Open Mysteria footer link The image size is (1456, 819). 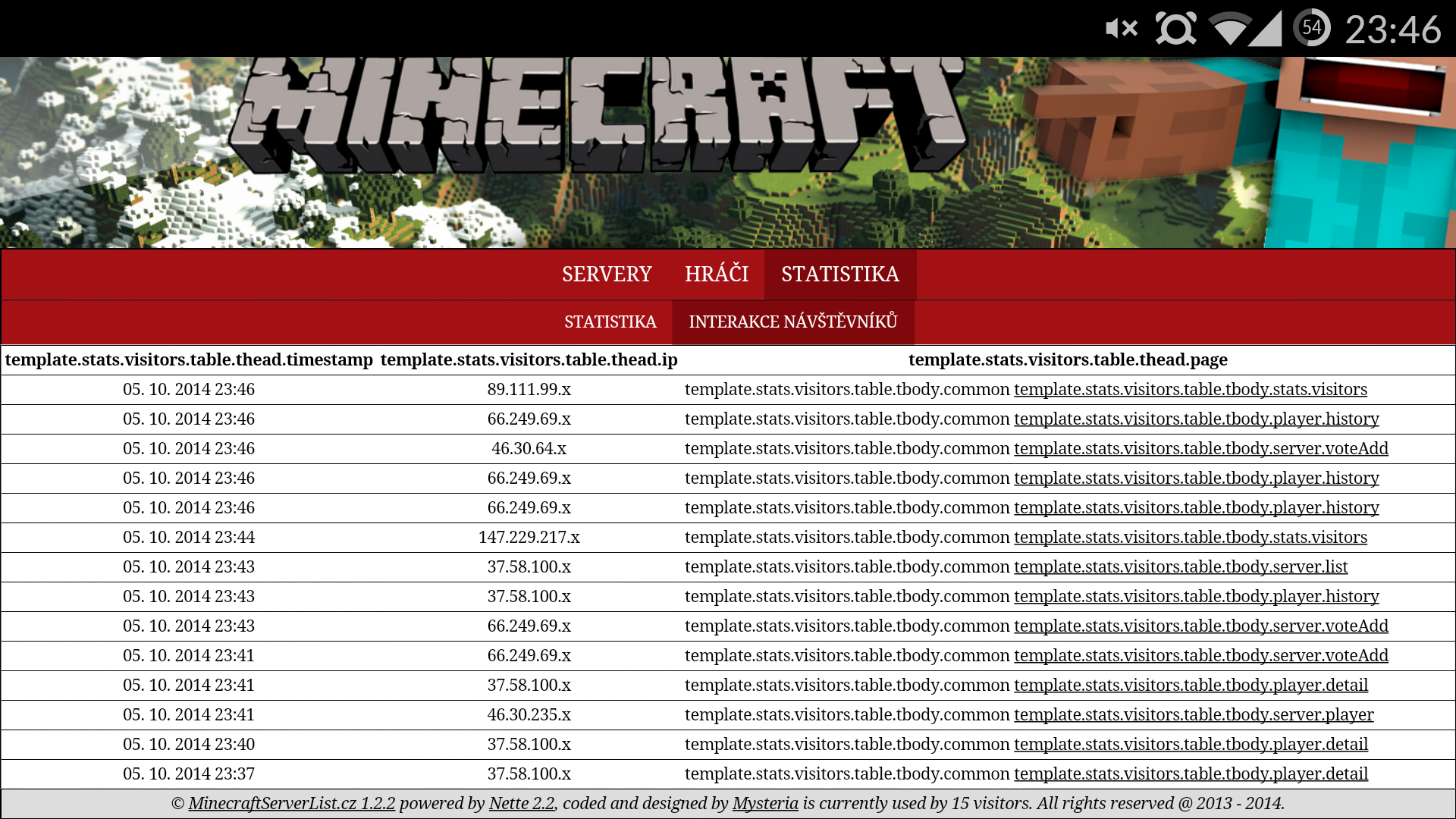pyautogui.click(x=765, y=803)
